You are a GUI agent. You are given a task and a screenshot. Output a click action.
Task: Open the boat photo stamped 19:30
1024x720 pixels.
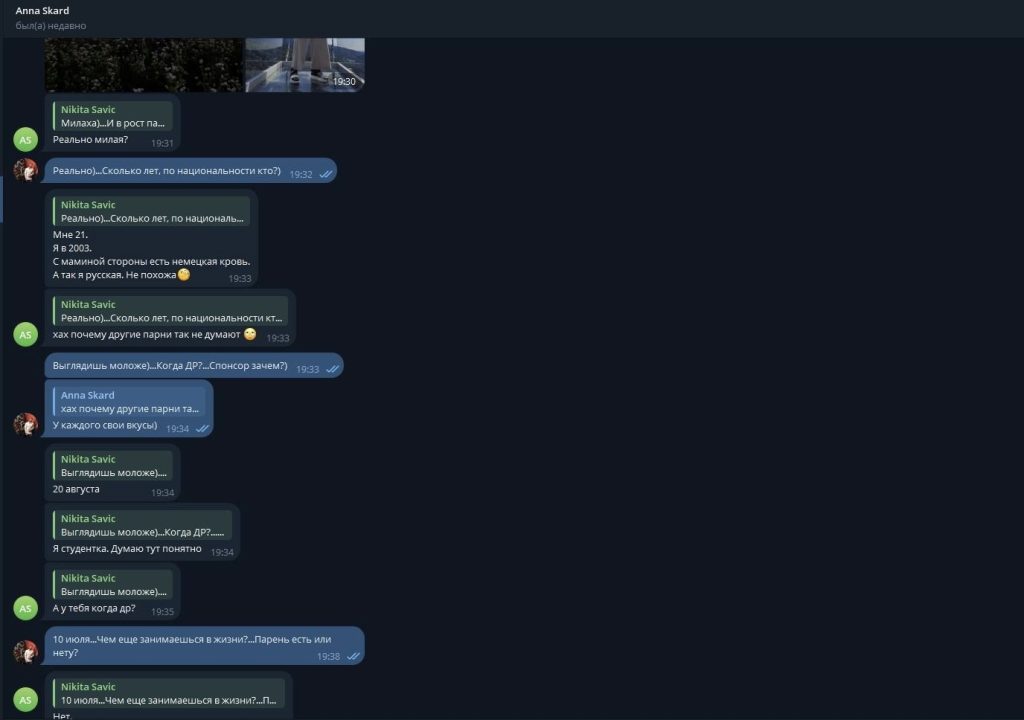click(304, 65)
